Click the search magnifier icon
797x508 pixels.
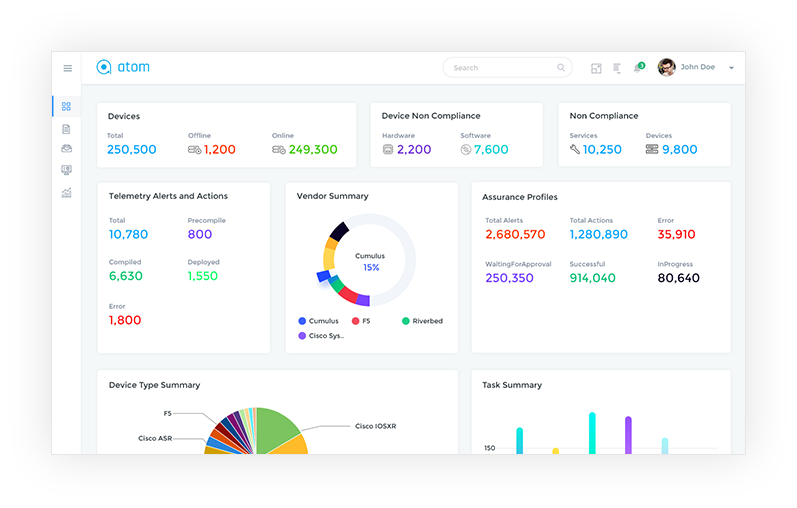click(561, 68)
